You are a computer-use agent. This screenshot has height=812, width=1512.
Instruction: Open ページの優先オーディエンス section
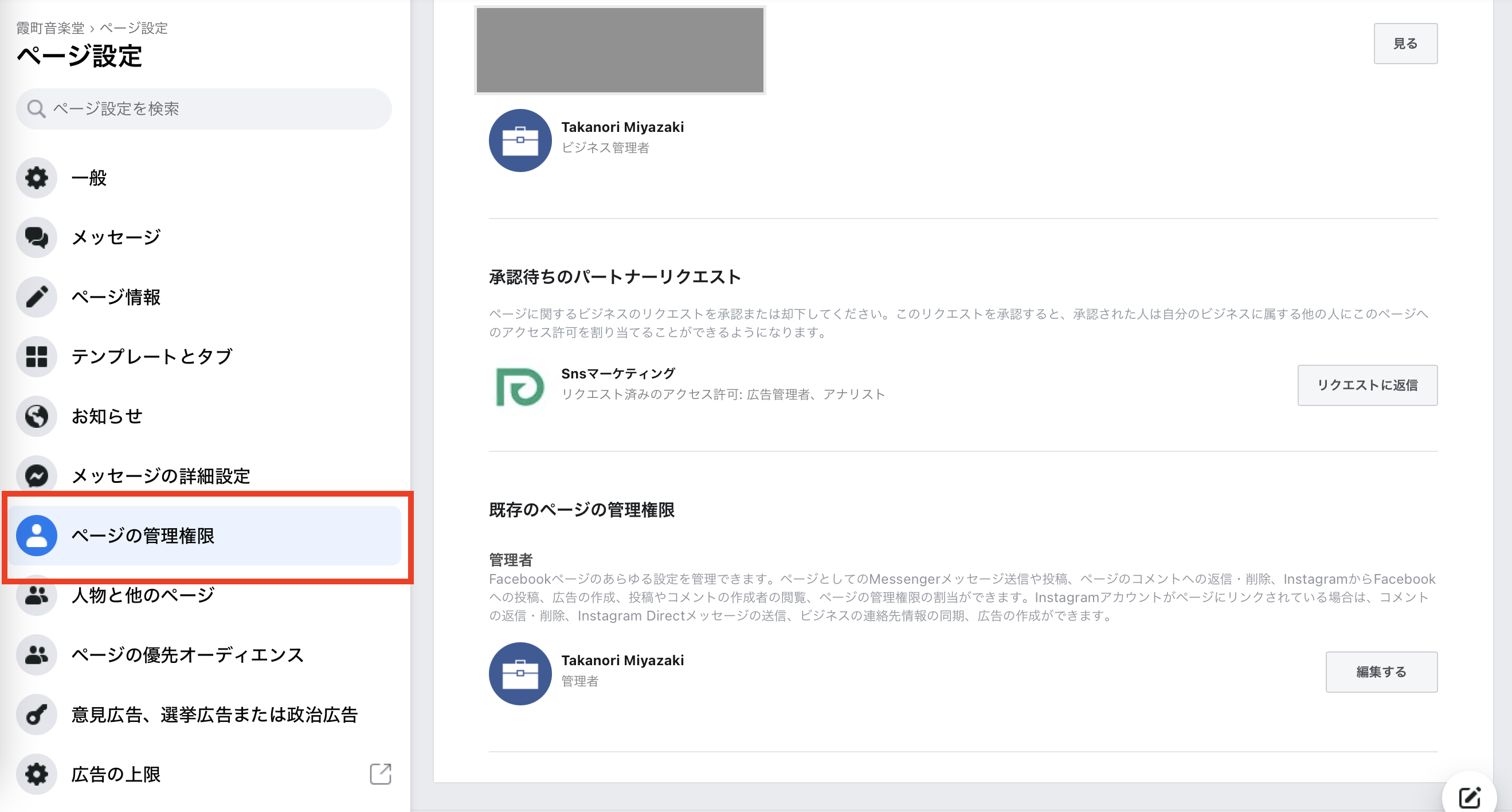pyautogui.click(x=204, y=655)
